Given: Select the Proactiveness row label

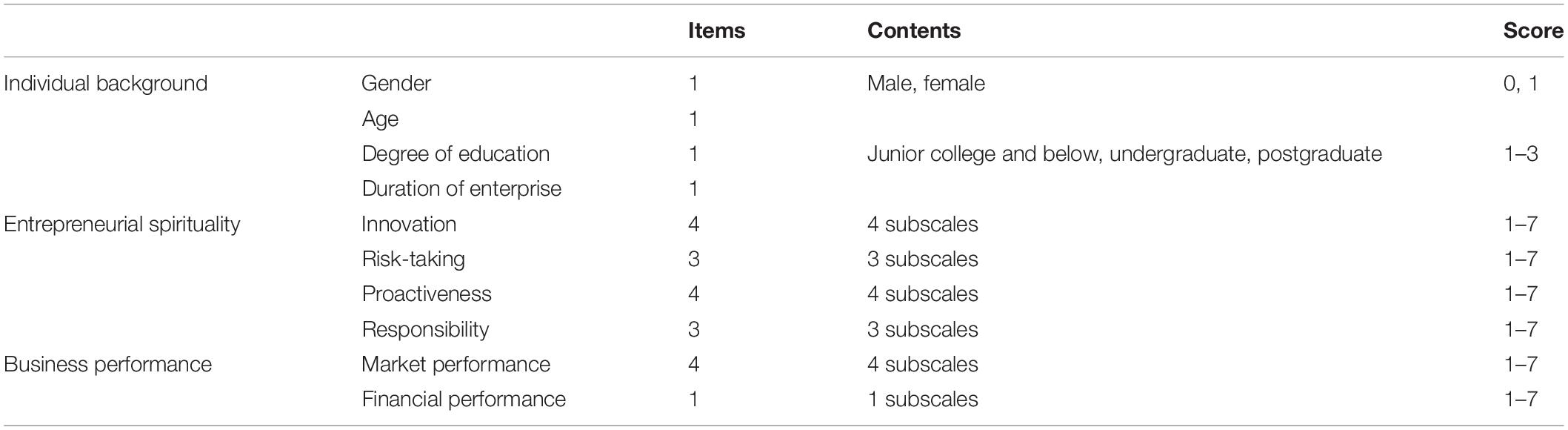Looking at the screenshot, I should tap(427, 294).
